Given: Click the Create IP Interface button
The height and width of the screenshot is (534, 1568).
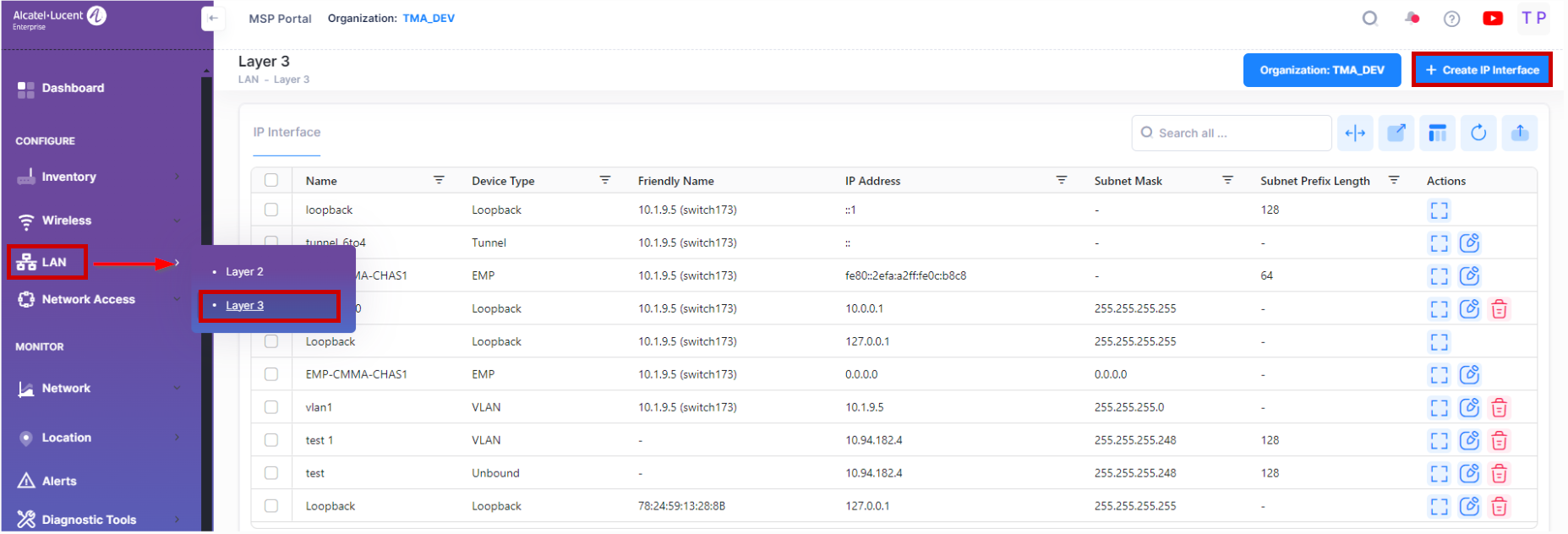Looking at the screenshot, I should point(1482,70).
